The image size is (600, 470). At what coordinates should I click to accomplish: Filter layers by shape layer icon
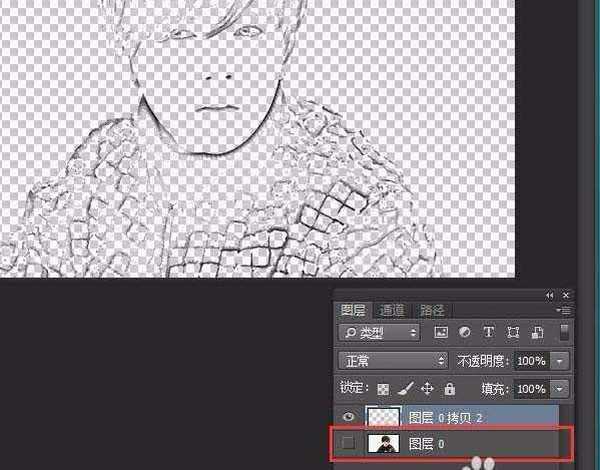514,332
